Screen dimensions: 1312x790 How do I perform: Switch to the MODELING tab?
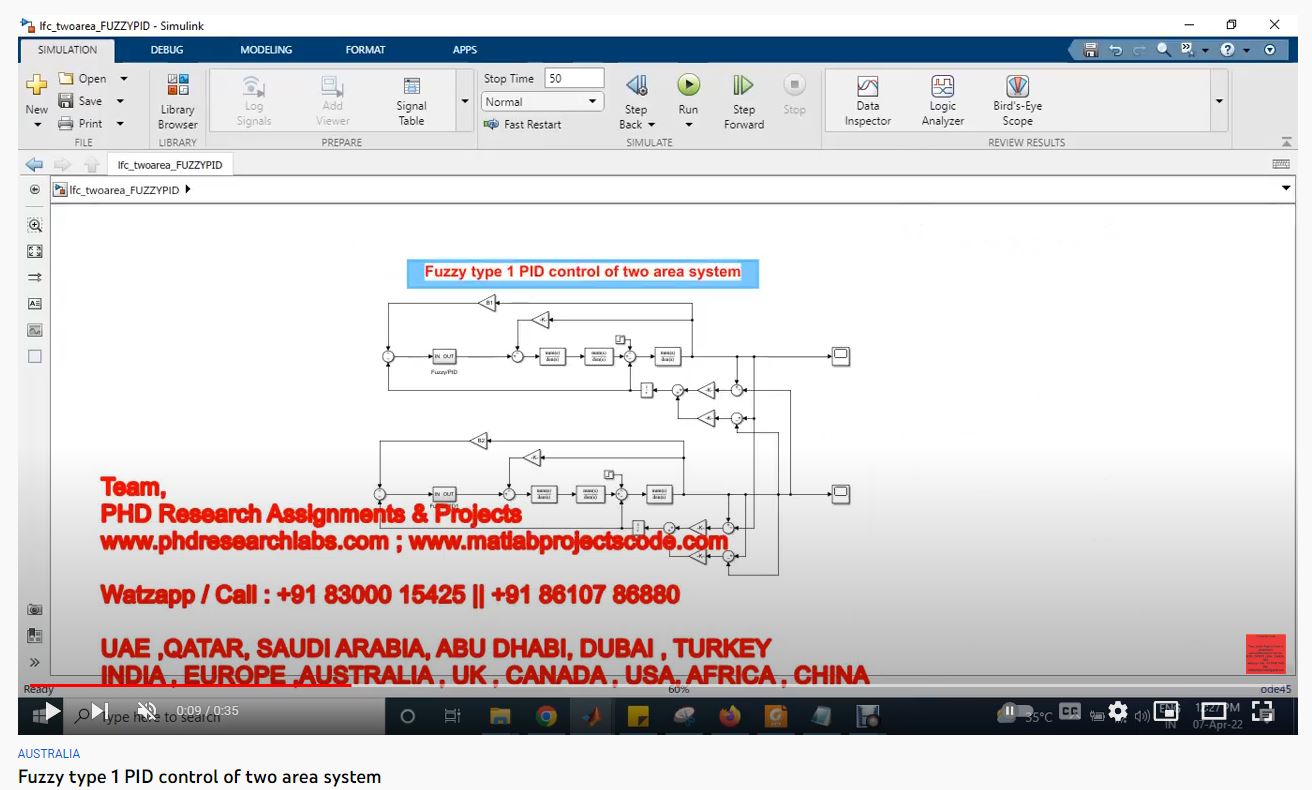[266, 50]
